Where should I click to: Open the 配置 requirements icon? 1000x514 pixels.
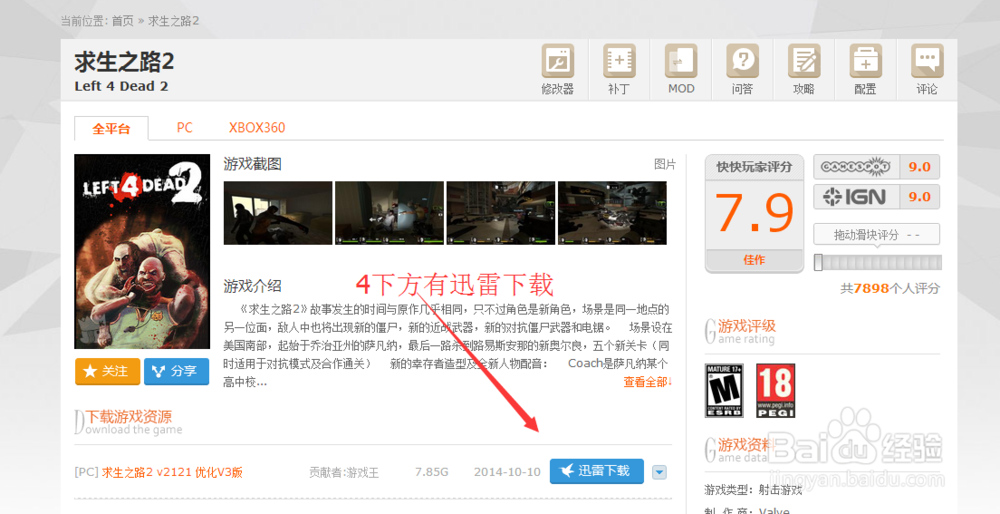[865, 69]
